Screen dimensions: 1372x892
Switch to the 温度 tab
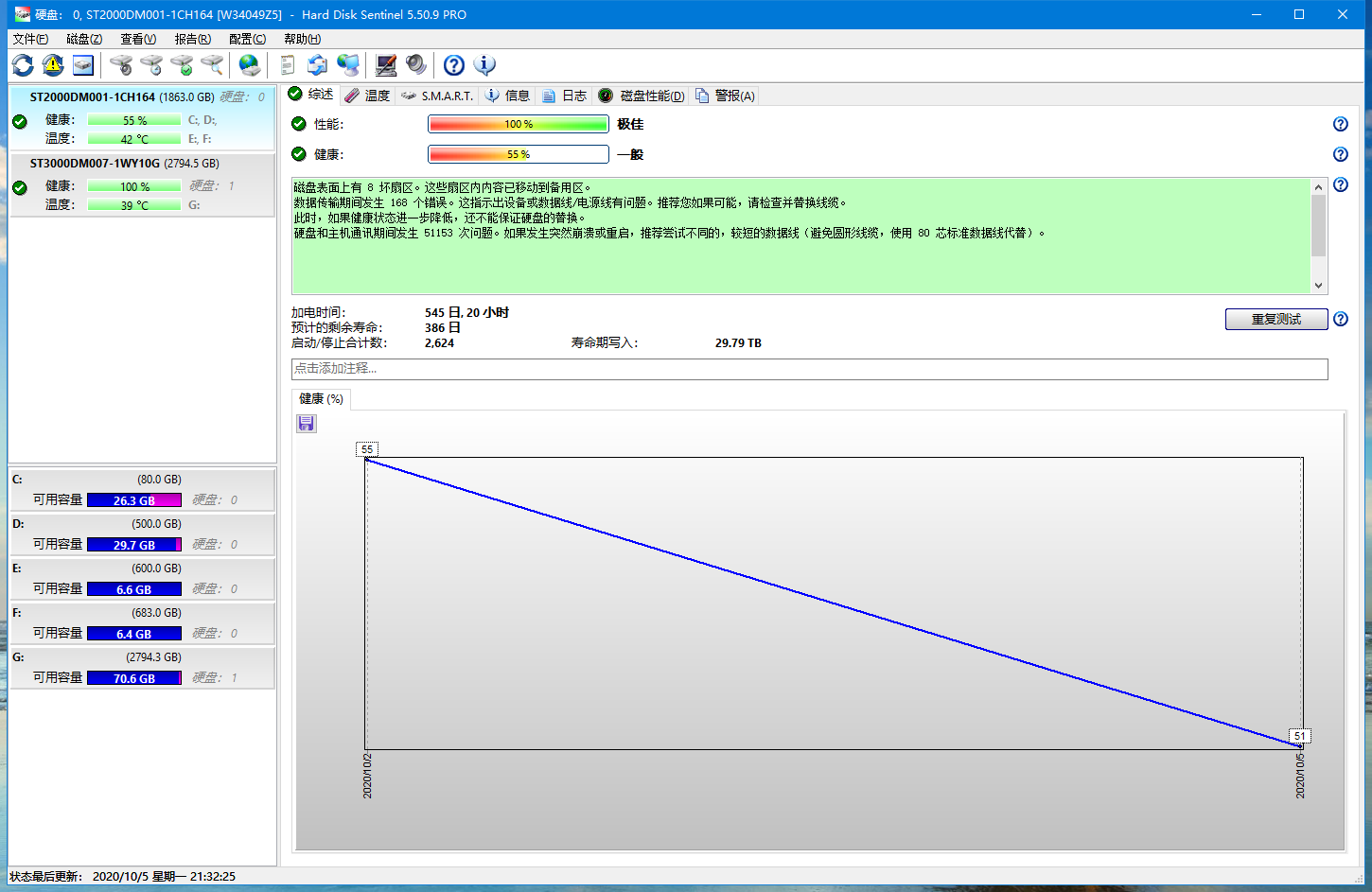coord(367,96)
